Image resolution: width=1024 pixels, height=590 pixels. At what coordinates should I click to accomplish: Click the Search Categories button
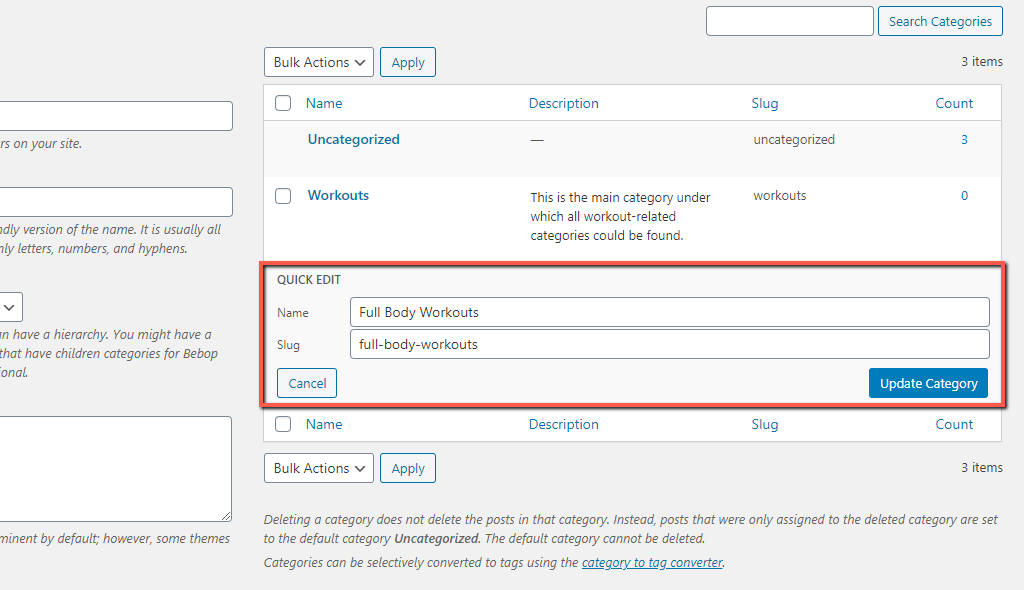pos(940,21)
